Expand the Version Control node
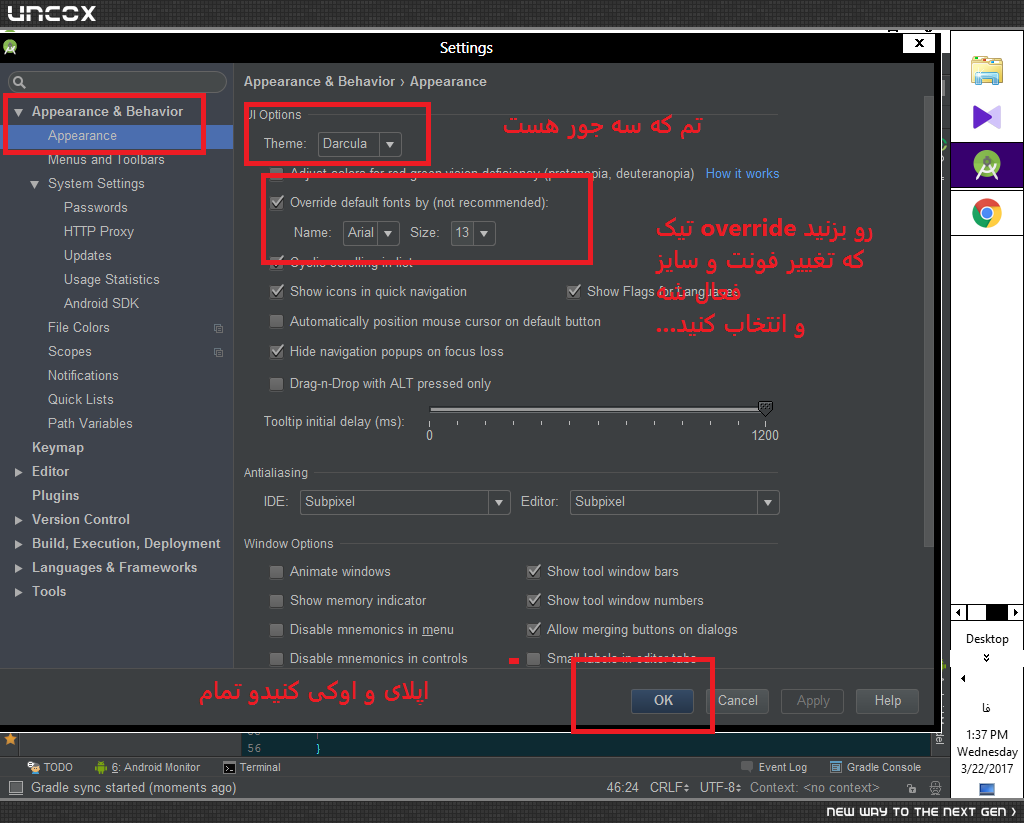 [x=18, y=521]
